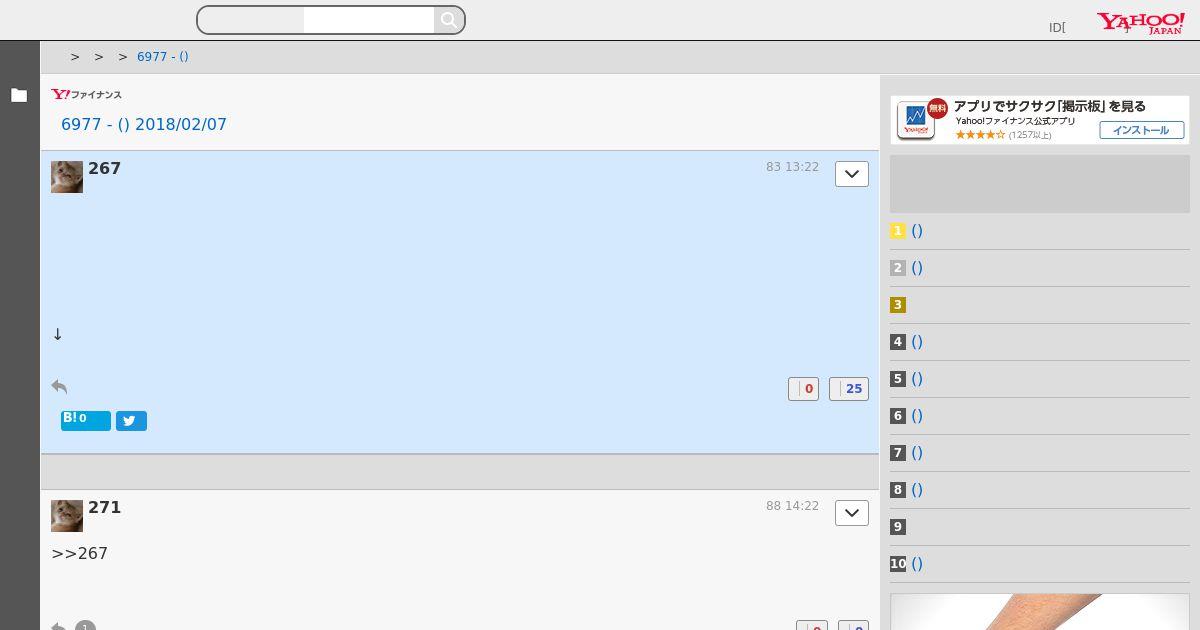This screenshot has height=630, width=1200.
Task: Expand the dropdown menu on post 267
Action: [x=852, y=174]
